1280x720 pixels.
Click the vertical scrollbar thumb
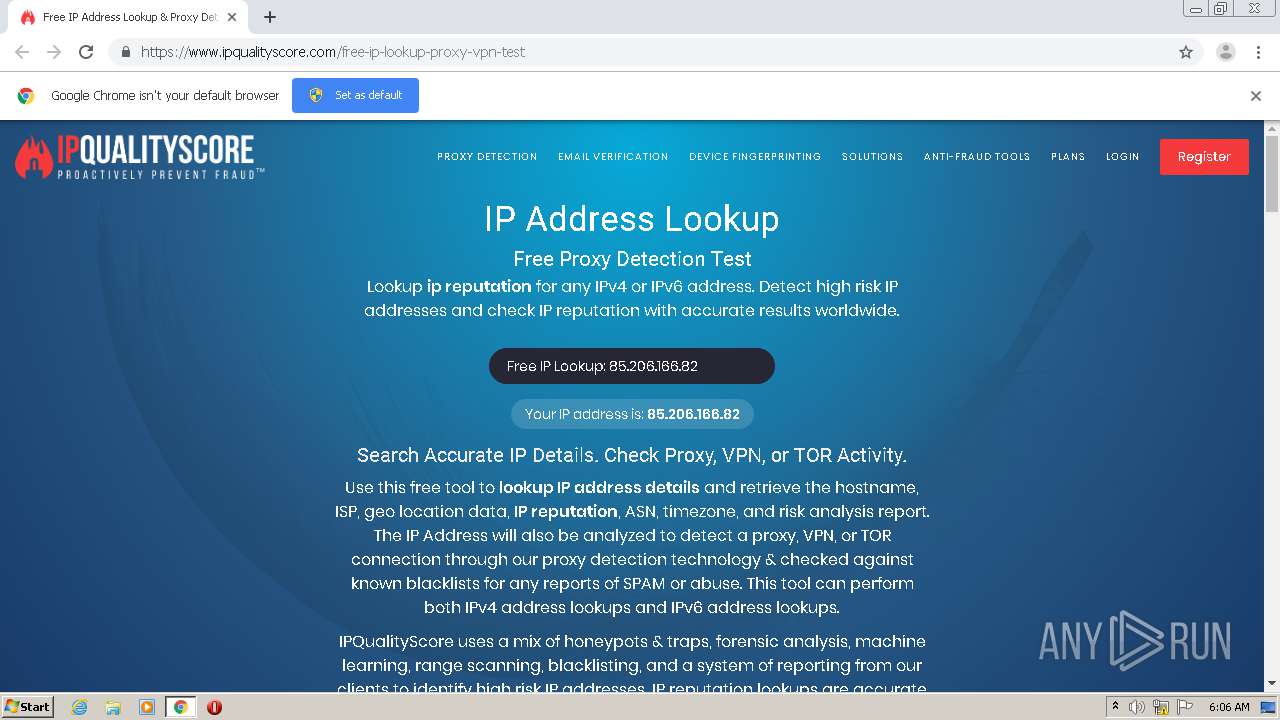point(1272,174)
